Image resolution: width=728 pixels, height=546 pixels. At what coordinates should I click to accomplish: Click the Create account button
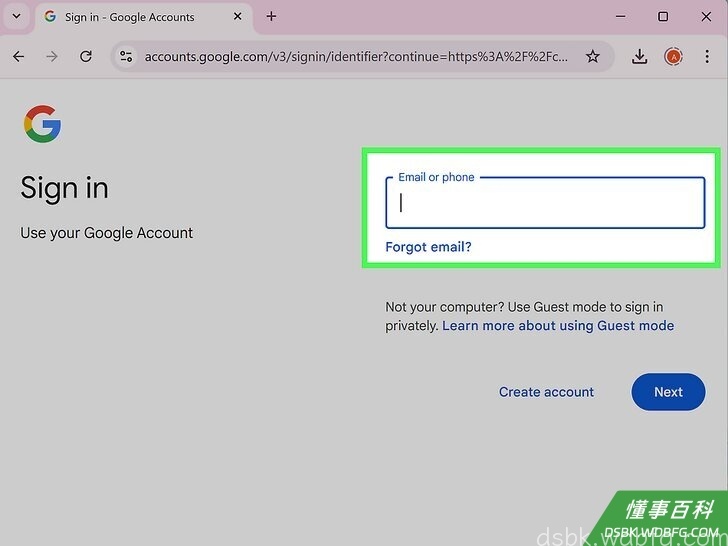pyautogui.click(x=546, y=392)
